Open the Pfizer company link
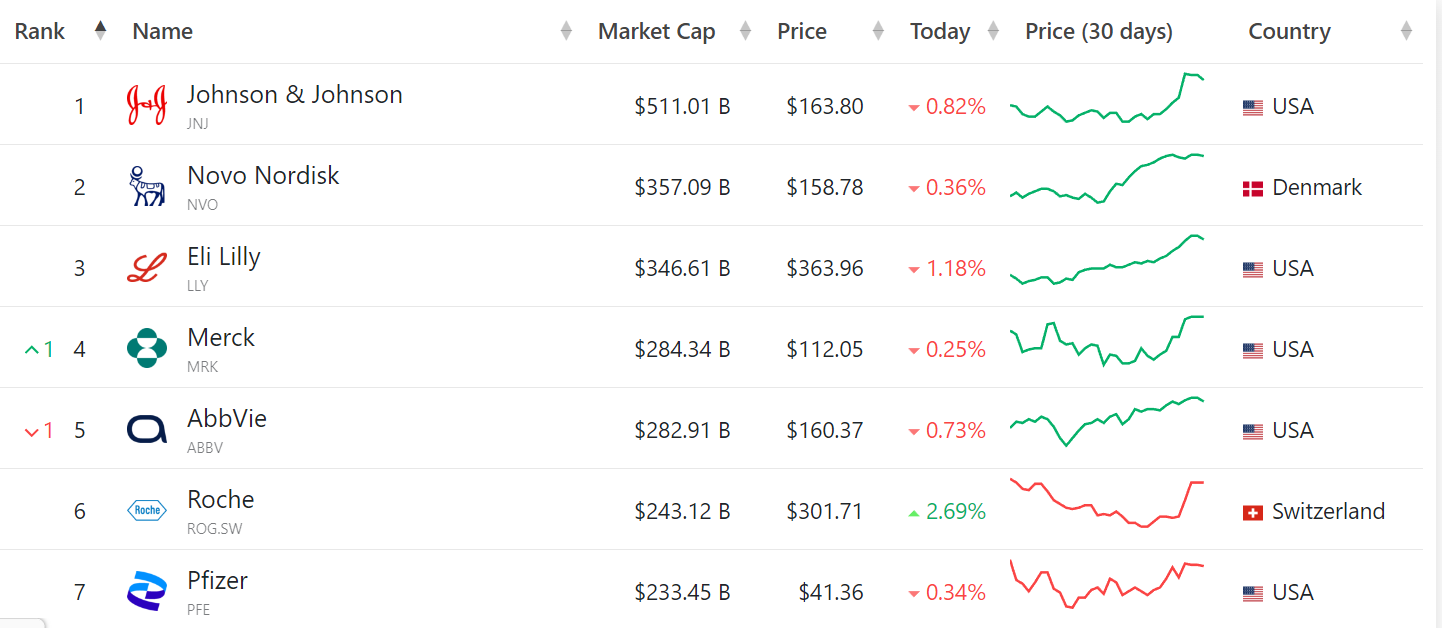The width and height of the screenshot is (1442, 628). pos(217,581)
